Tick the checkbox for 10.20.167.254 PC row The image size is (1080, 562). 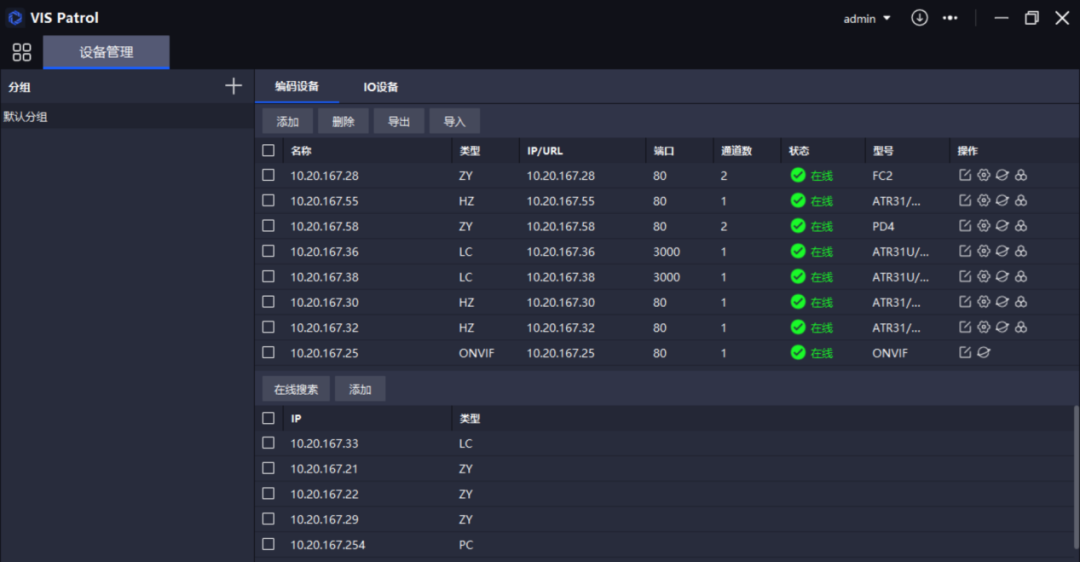(268, 544)
